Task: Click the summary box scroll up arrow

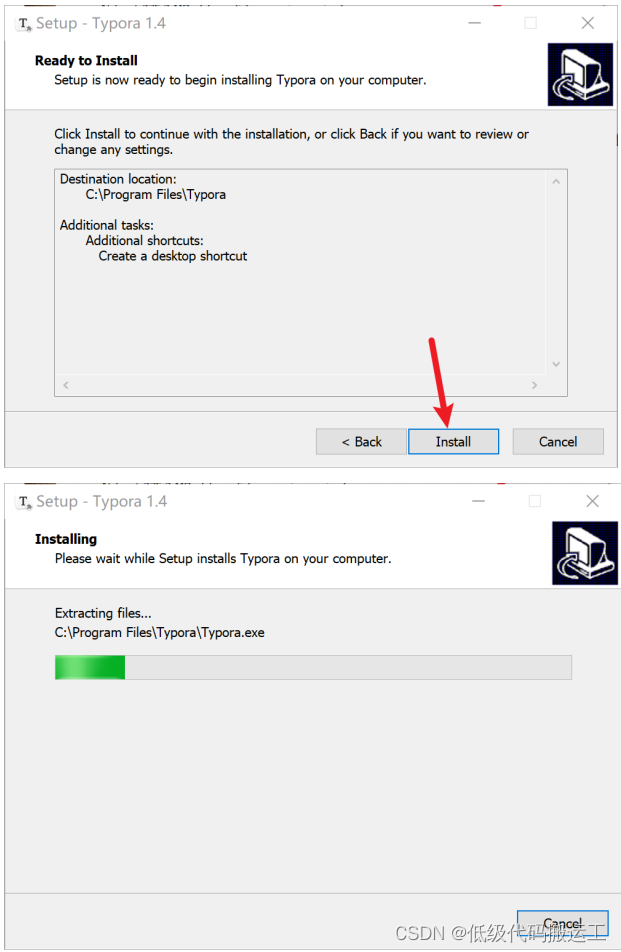Action: pyautogui.click(x=556, y=182)
